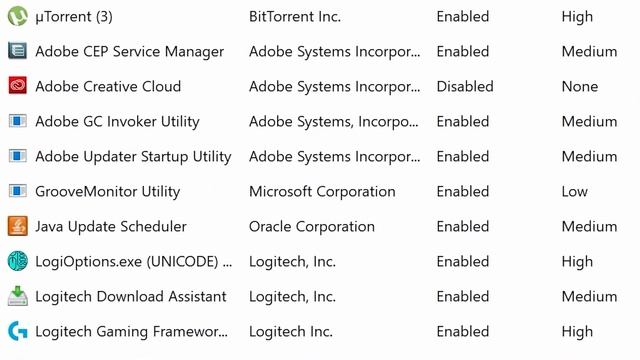Click the Adobe Updater Startup Utility icon
The width and height of the screenshot is (640, 360).
coord(18,156)
